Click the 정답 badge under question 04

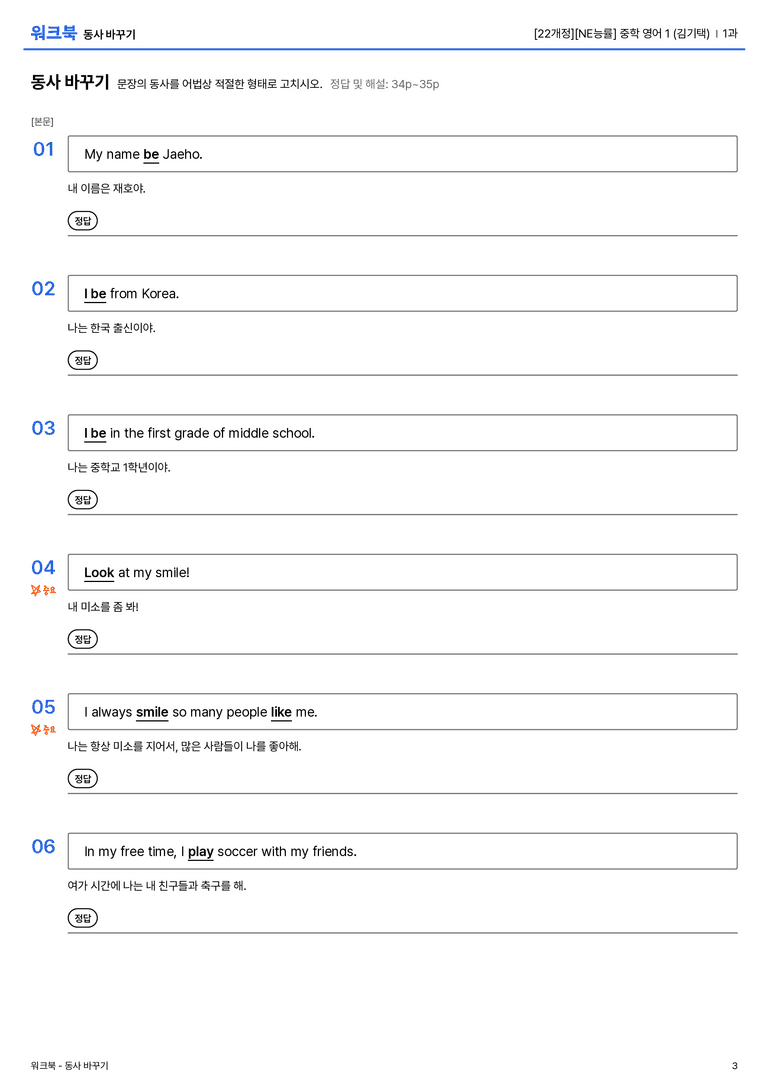click(x=82, y=638)
